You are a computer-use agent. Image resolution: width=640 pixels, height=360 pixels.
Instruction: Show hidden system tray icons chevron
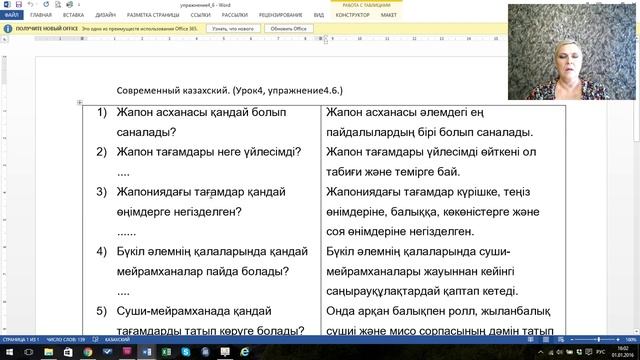tap(540, 352)
